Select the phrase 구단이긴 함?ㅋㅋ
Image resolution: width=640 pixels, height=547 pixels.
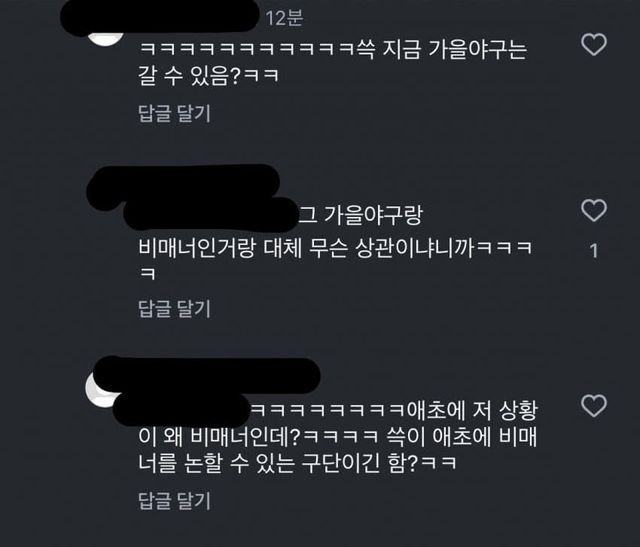pos(378,463)
